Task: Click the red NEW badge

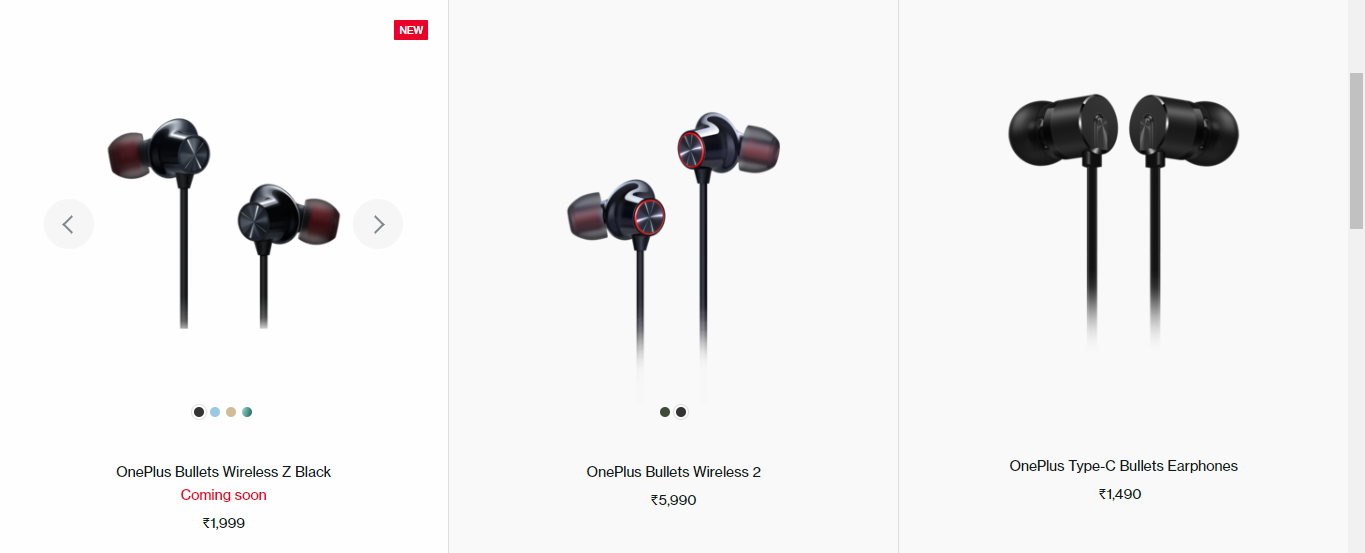Action: [x=411, y=30]
